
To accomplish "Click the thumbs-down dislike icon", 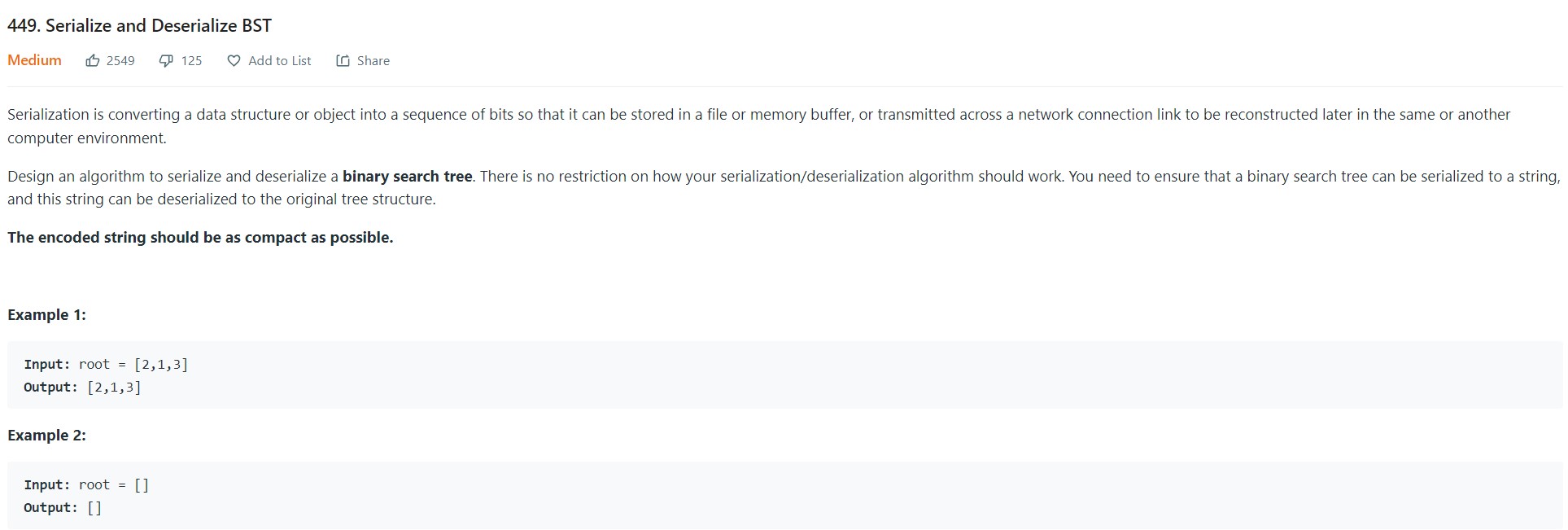I will pos(166,61).
